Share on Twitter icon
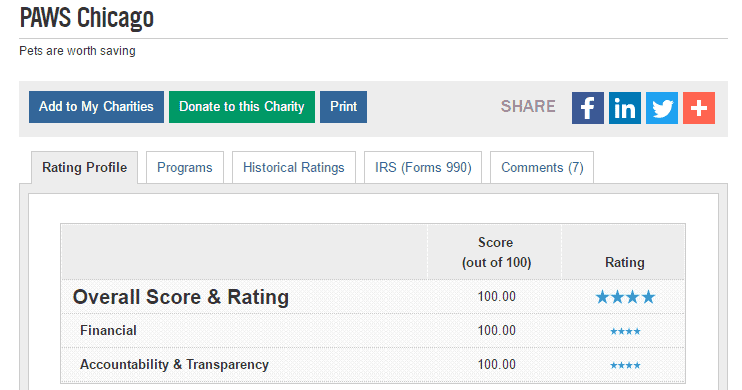The height and width of the screenshot is (390, 742). click(x=662, y=108)
